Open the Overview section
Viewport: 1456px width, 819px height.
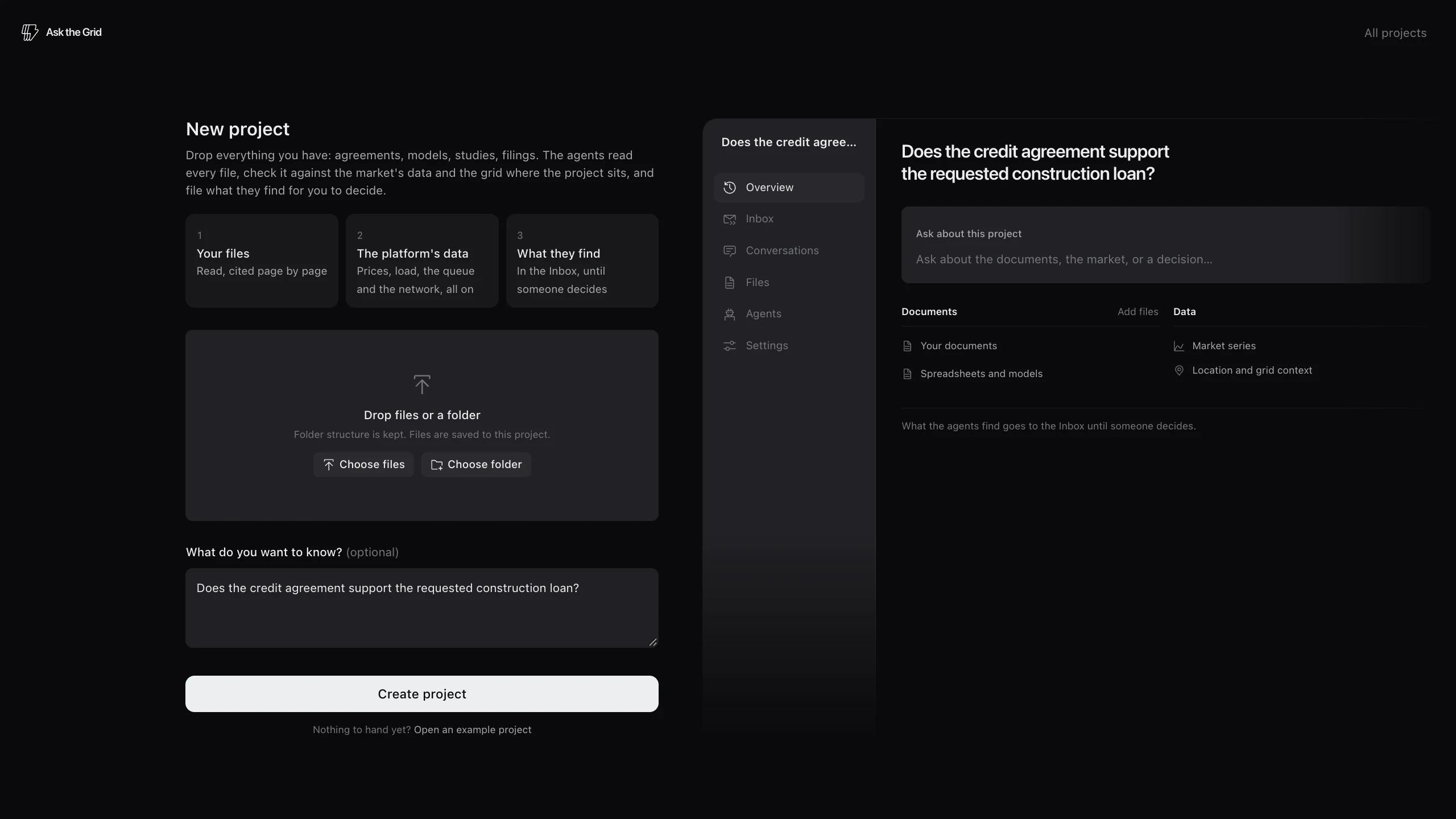[x=789, y=188]
